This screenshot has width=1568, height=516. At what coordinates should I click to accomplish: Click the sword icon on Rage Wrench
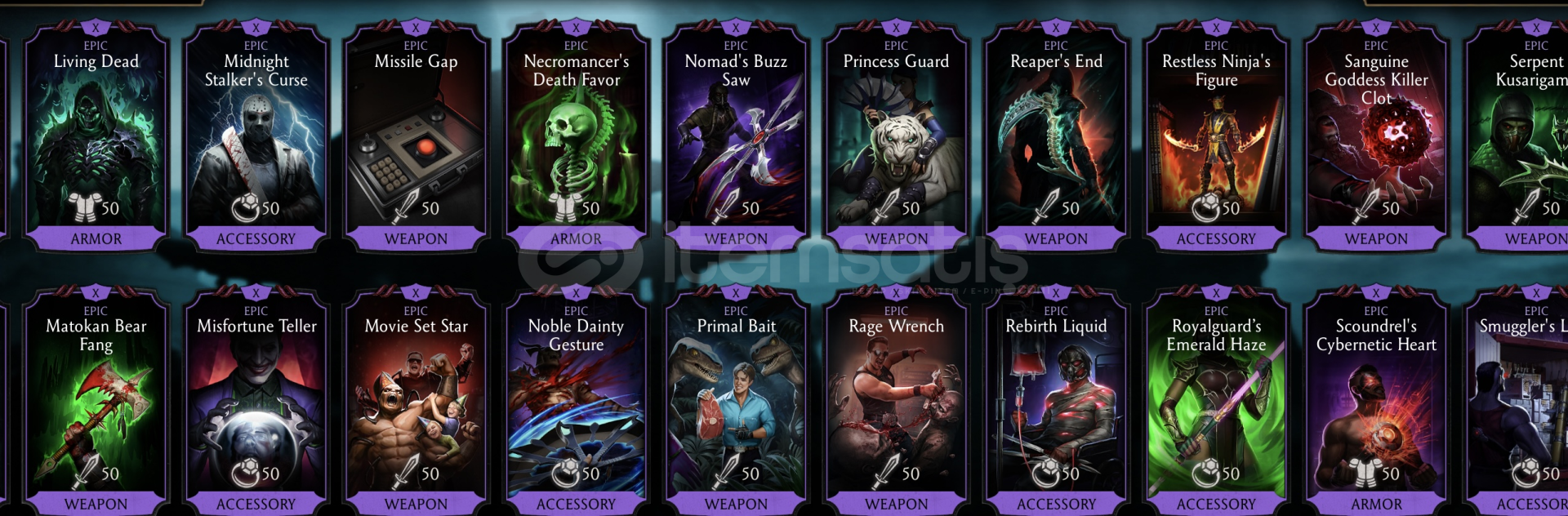pos(885,471)
